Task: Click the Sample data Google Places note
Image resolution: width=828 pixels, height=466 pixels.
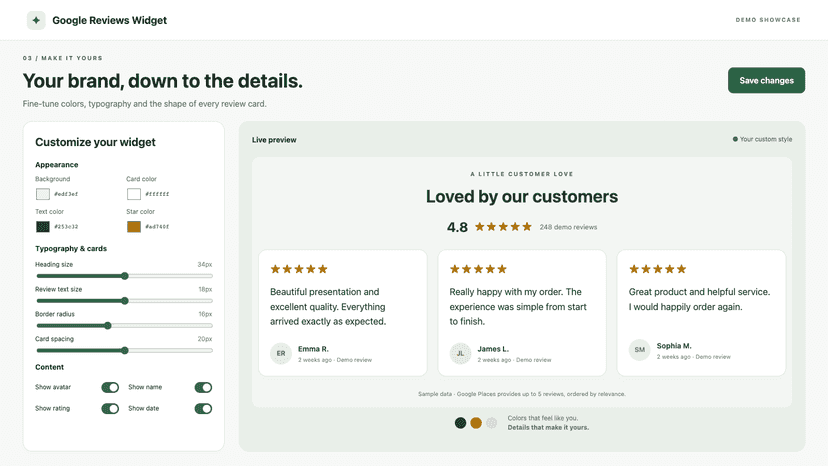Action: coord(522,394)
